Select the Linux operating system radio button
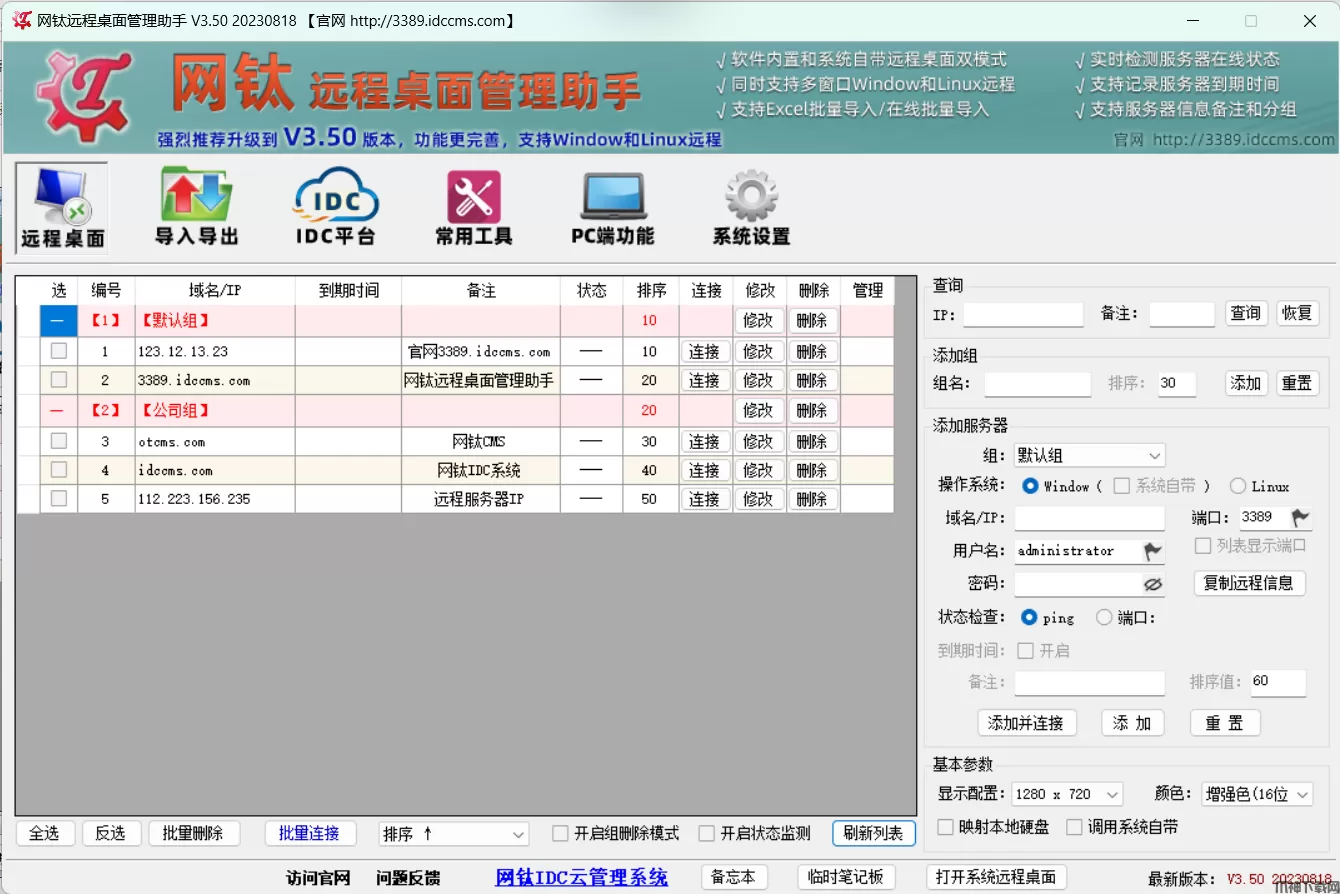Screen dimensions: 1340x894 1238,486
